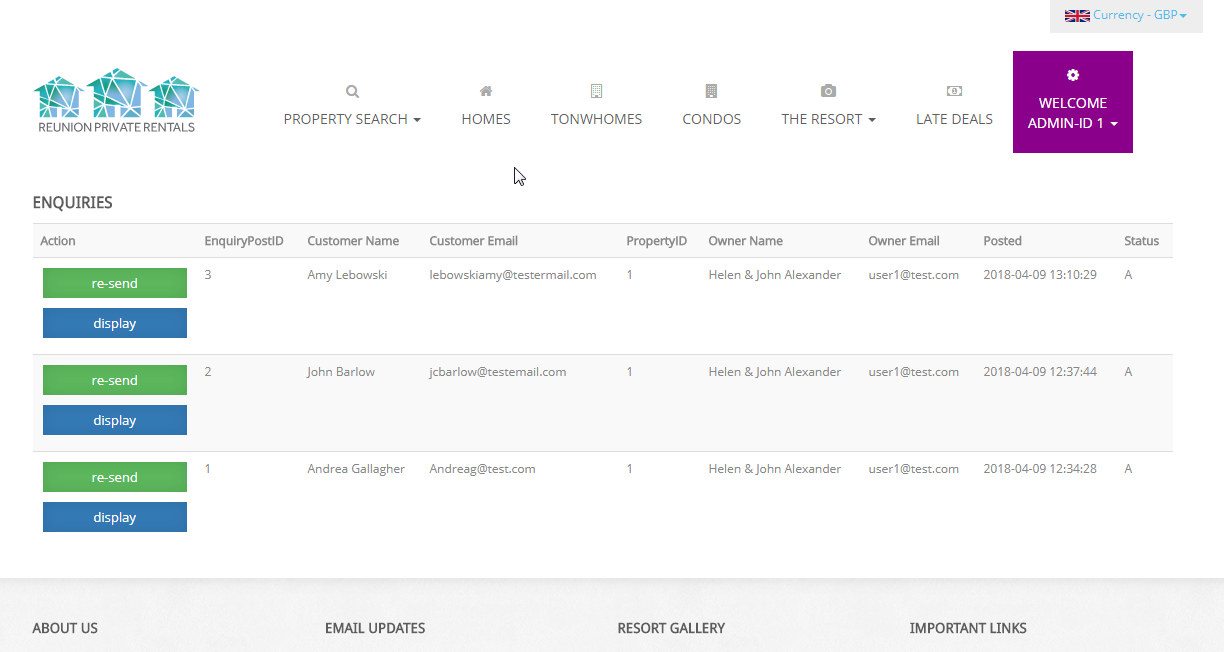Click the Resort Gallery footer heading
The image size is (1224, 652).
click(x=671, y=628)
